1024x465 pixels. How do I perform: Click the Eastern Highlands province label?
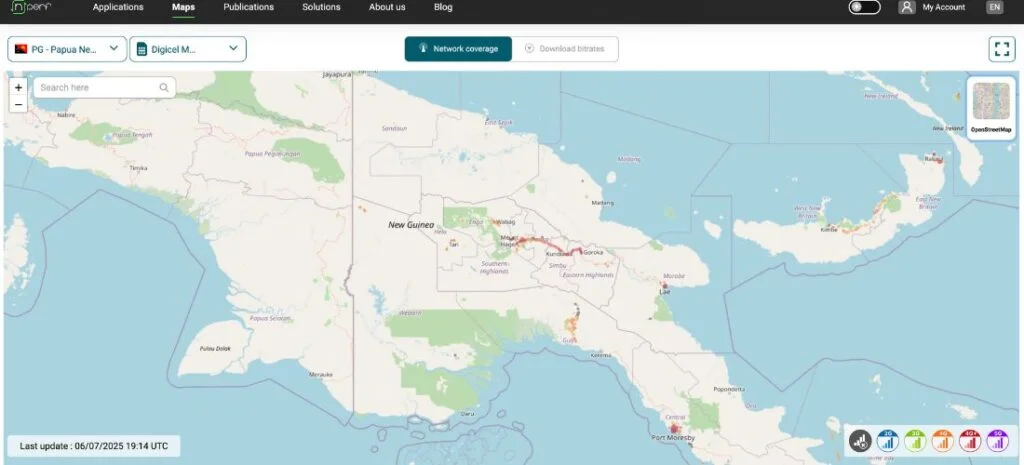coord(588,275)
